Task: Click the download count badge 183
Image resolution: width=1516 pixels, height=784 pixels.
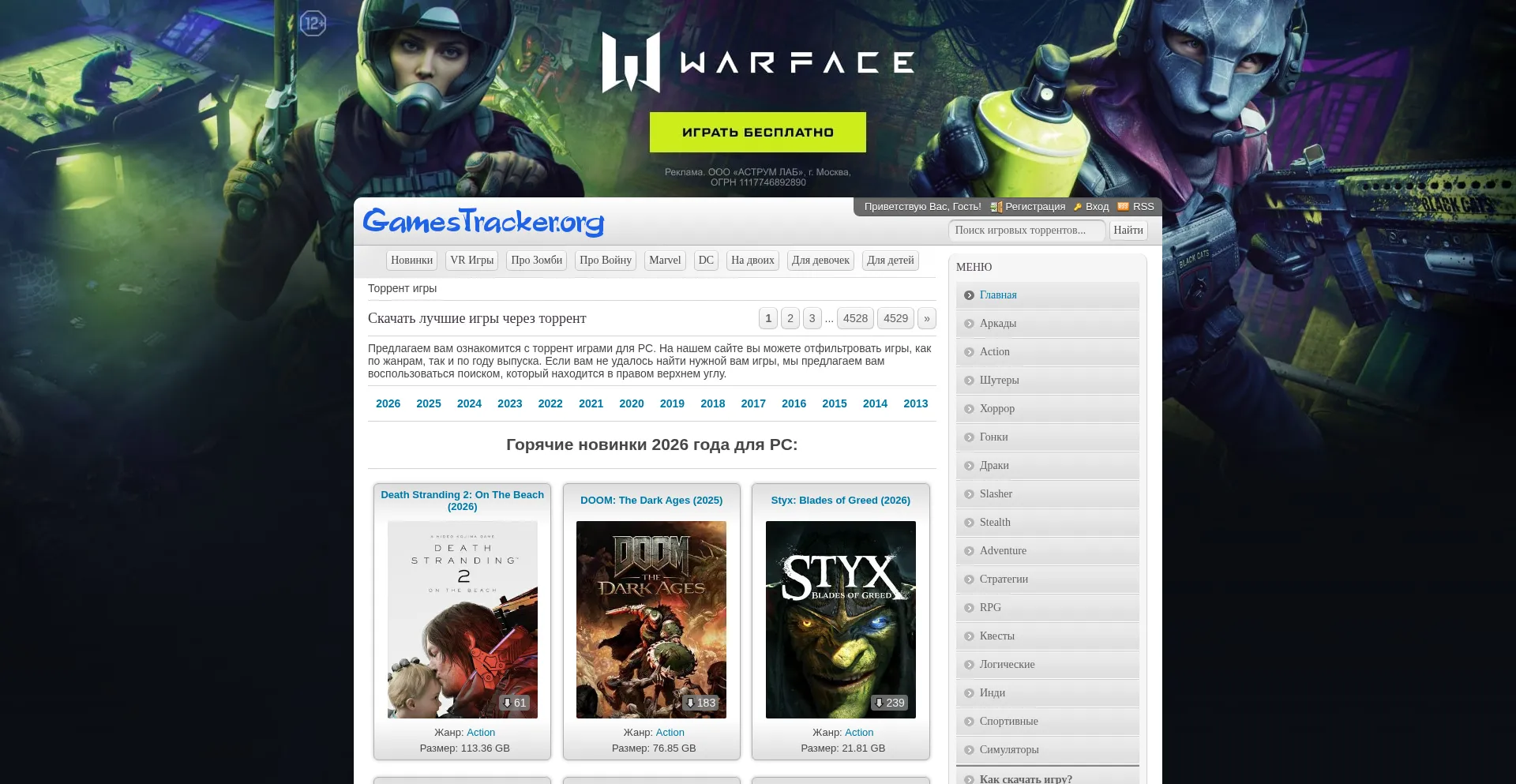Action: point(700,703)
